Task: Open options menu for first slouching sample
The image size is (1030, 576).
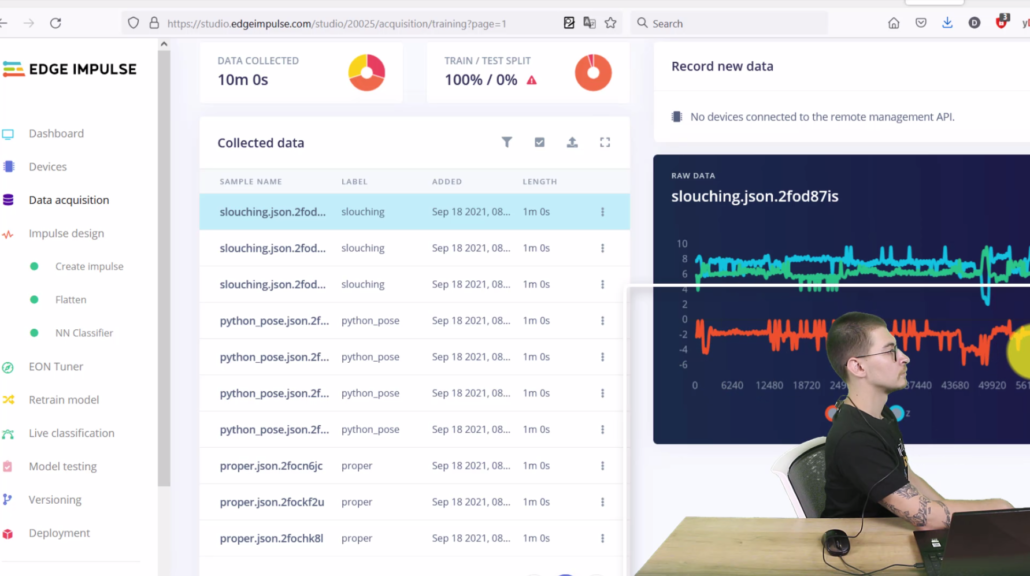Action: pyautogui.click(x=602, y=212)
